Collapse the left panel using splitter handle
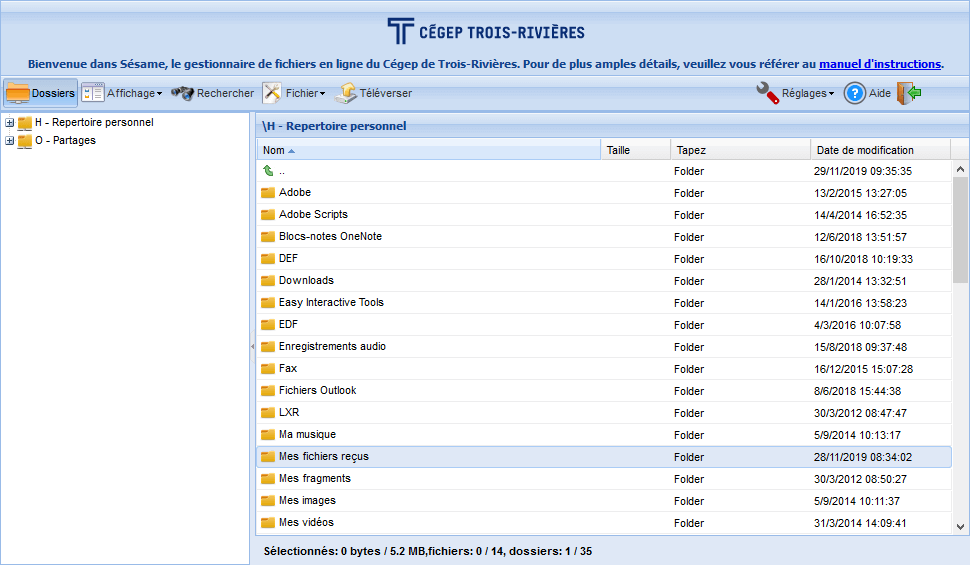This screenshot has height=565, width=970. [252, 345]
